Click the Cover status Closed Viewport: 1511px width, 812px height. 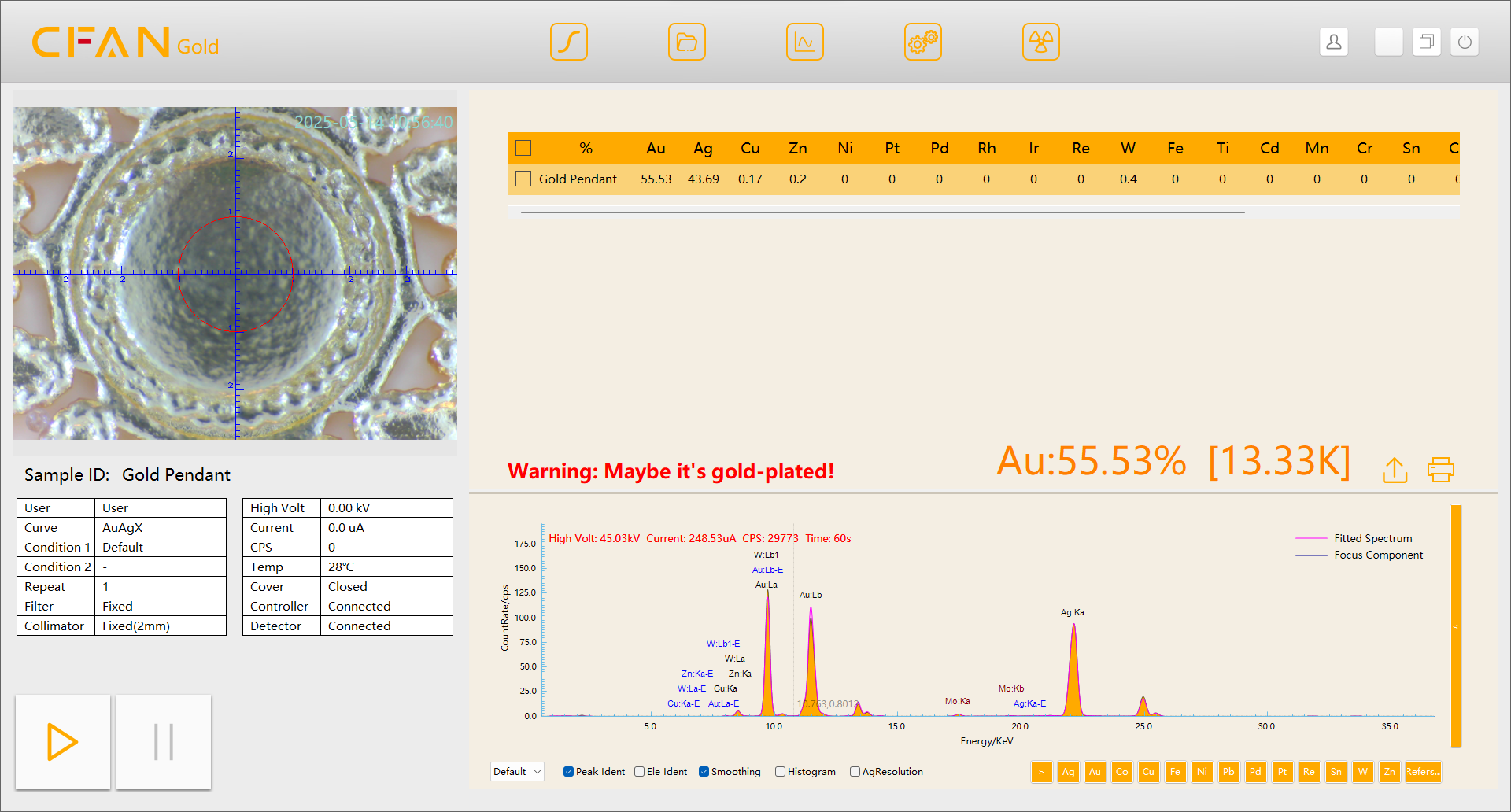pos(386,586)
